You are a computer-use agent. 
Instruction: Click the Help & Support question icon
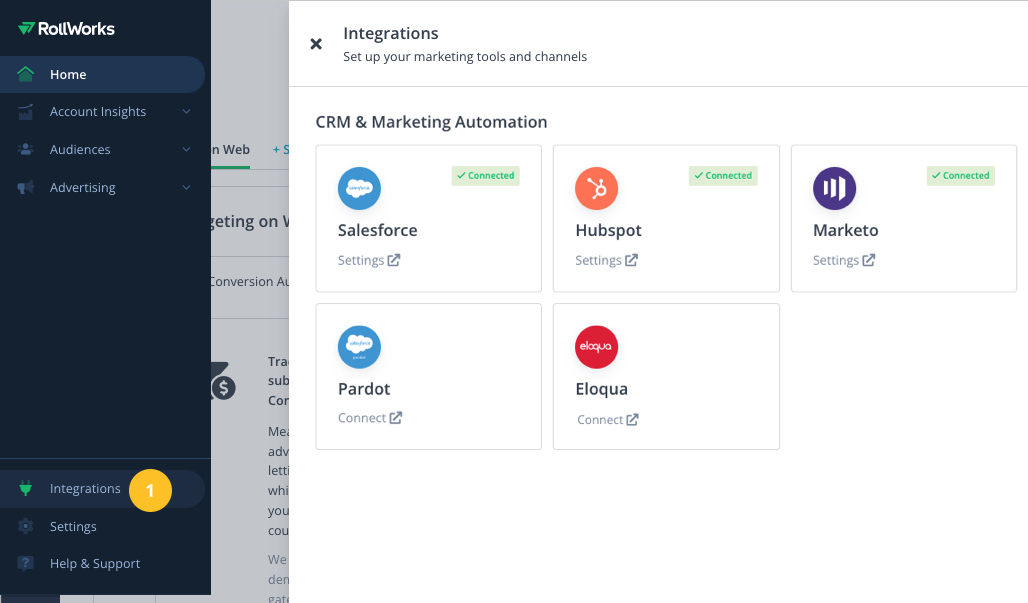pos(26,563)
